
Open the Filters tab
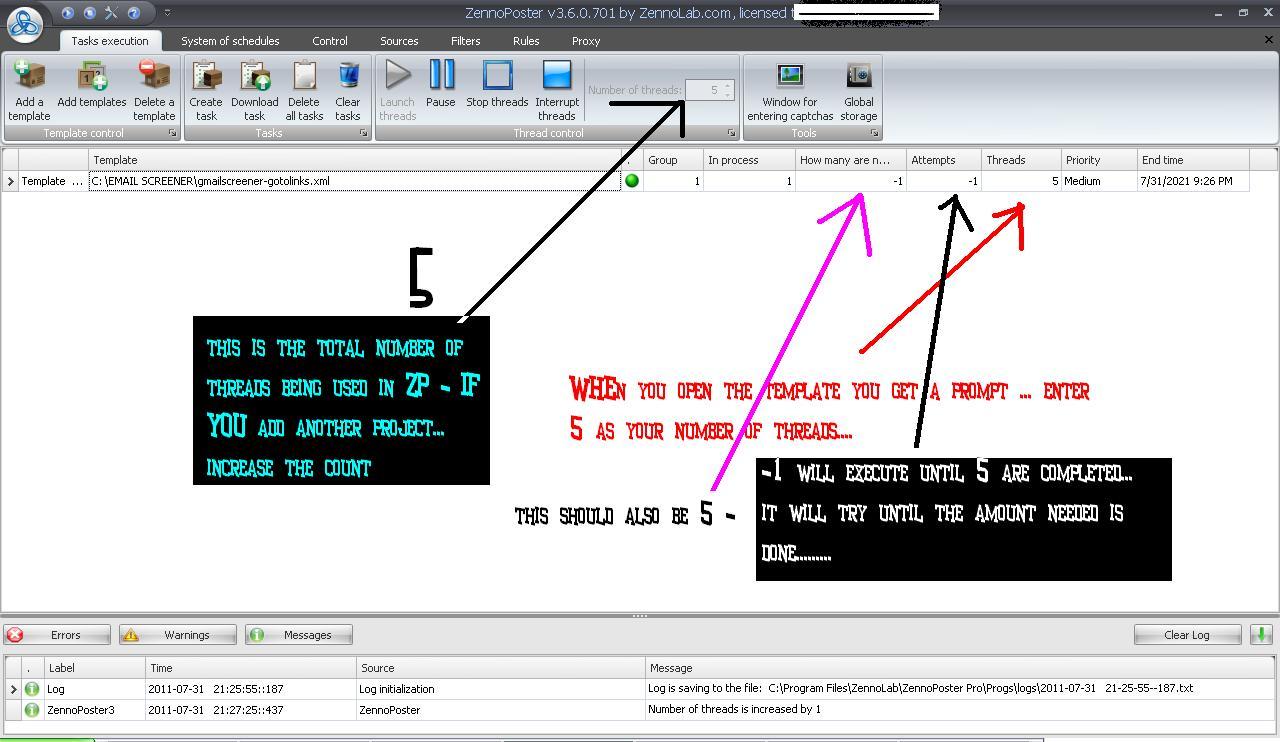tap(465, 41)
